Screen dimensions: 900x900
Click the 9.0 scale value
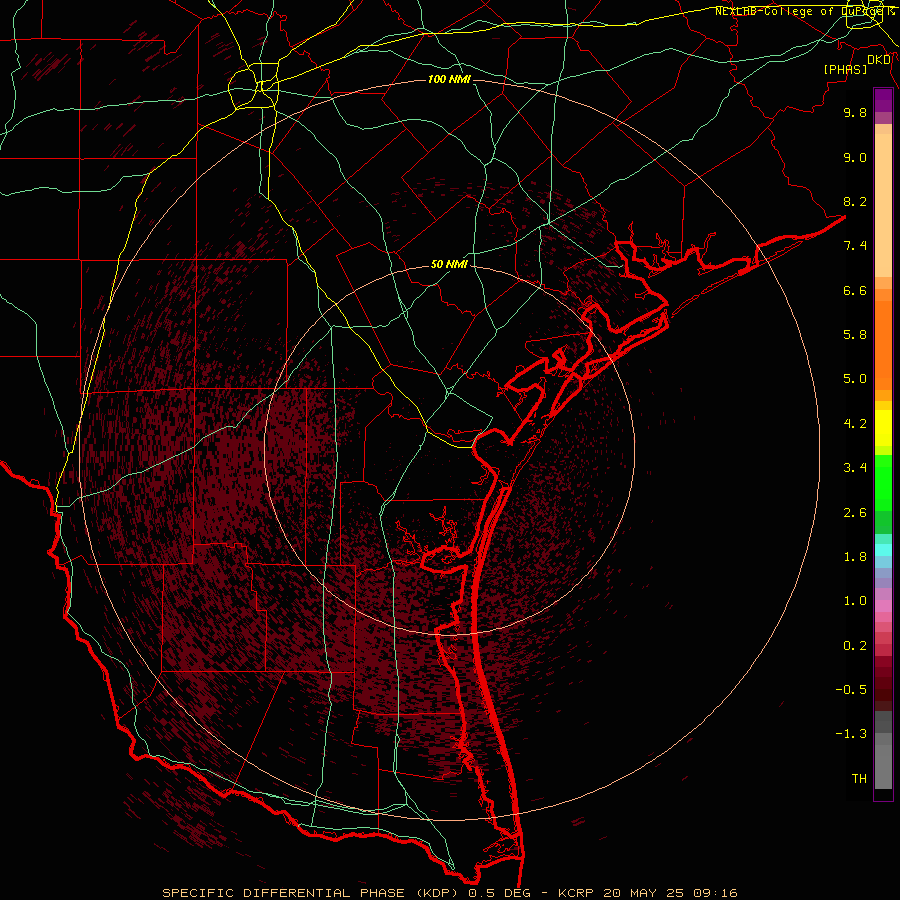click(x=855, y=157)
